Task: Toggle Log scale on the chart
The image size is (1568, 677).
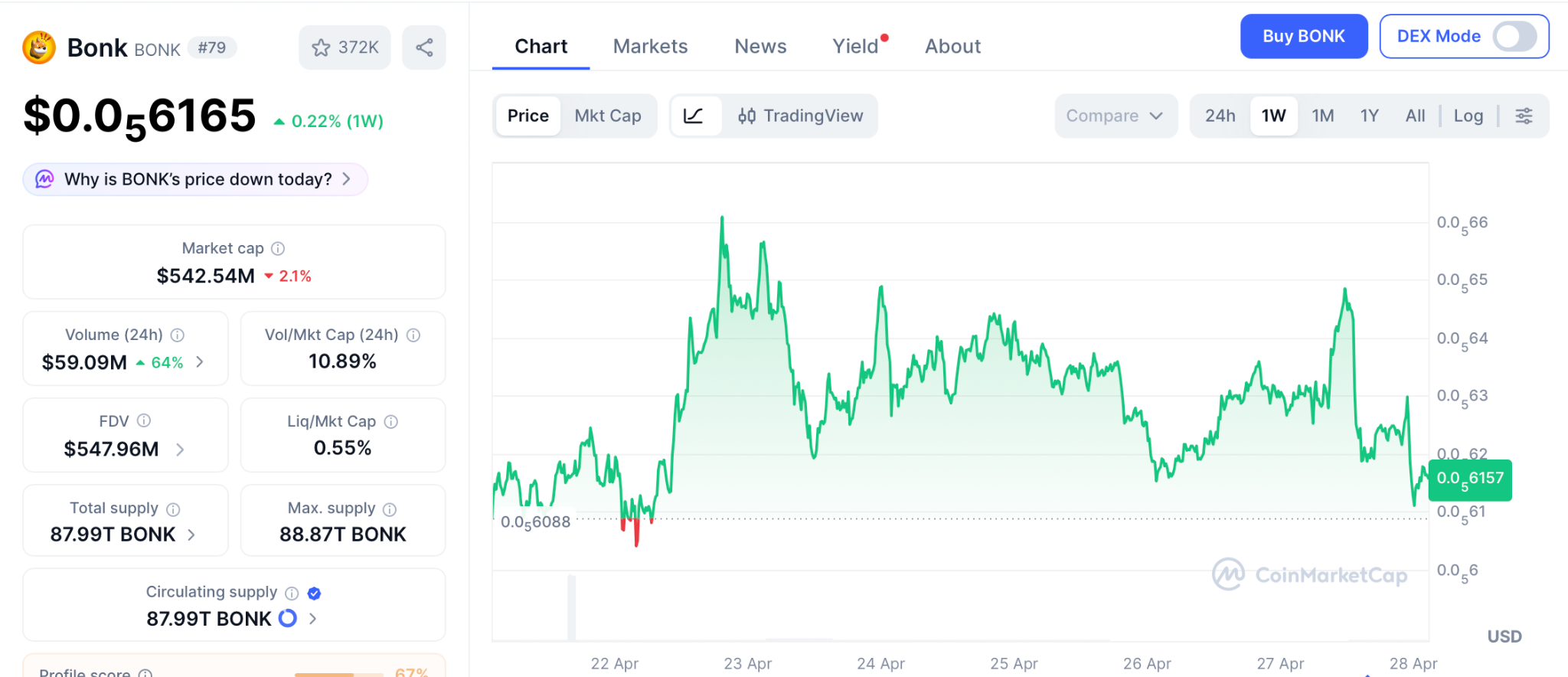Action: (1468, 116)
